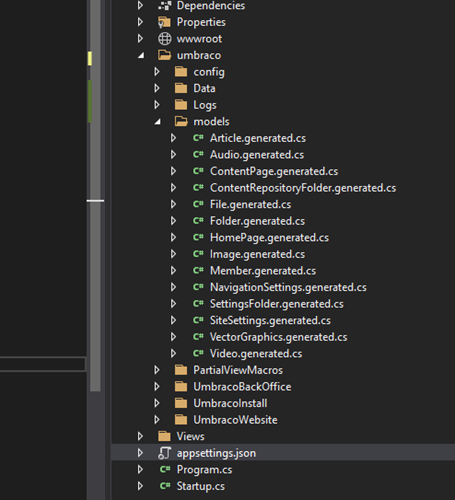Click the Data folder icon
This screenshot has width=455, height=500.
pos(181,88)
